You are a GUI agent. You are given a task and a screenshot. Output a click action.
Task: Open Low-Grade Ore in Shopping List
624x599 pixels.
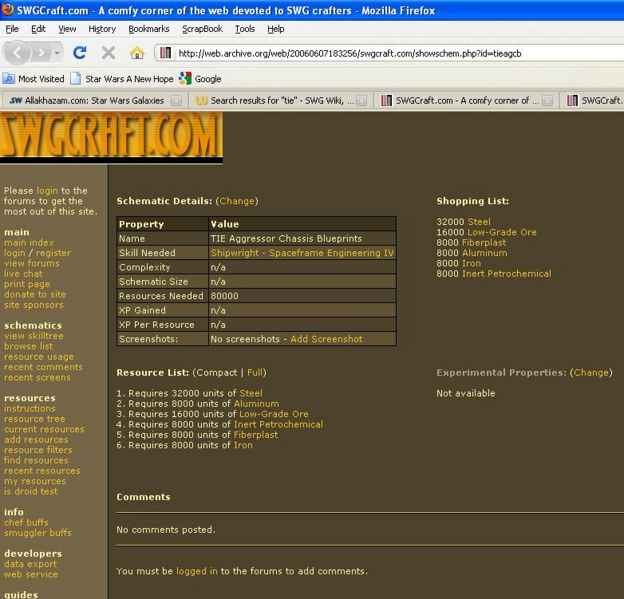(502, 232)
